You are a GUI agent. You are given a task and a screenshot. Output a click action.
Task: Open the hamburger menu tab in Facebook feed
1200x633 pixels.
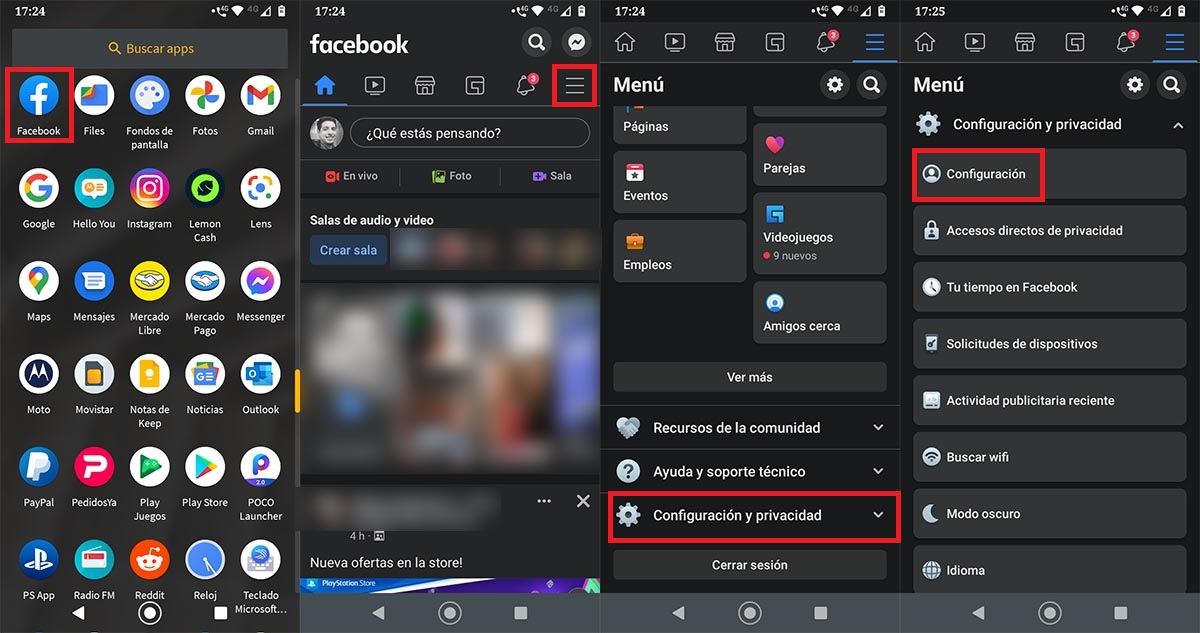point(575,86)
